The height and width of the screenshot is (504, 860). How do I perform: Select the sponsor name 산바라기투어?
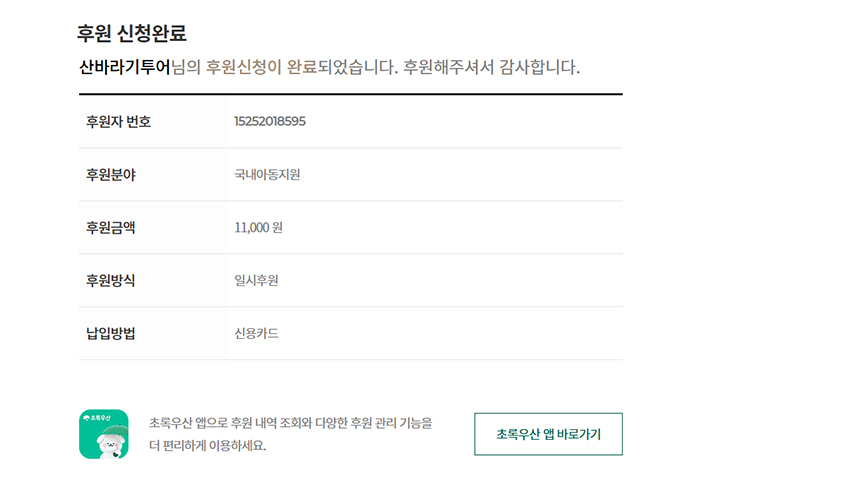125,68
